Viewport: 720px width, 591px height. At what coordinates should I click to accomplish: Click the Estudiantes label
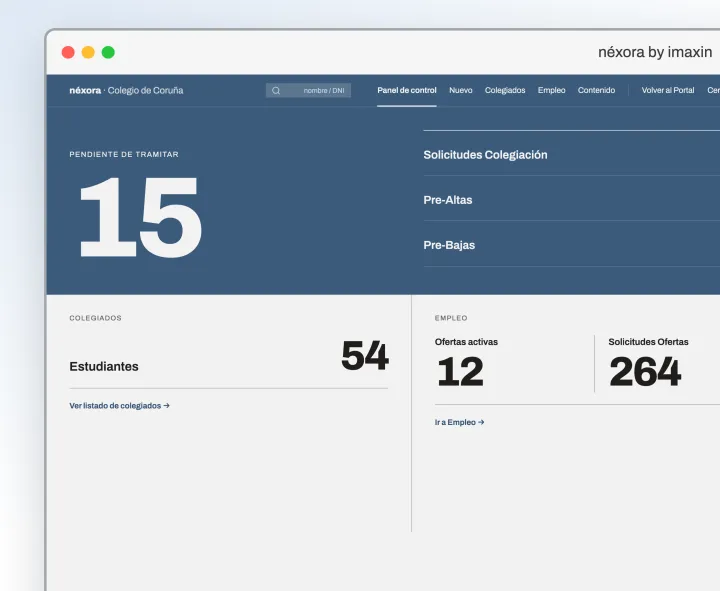tap(104, 366)
